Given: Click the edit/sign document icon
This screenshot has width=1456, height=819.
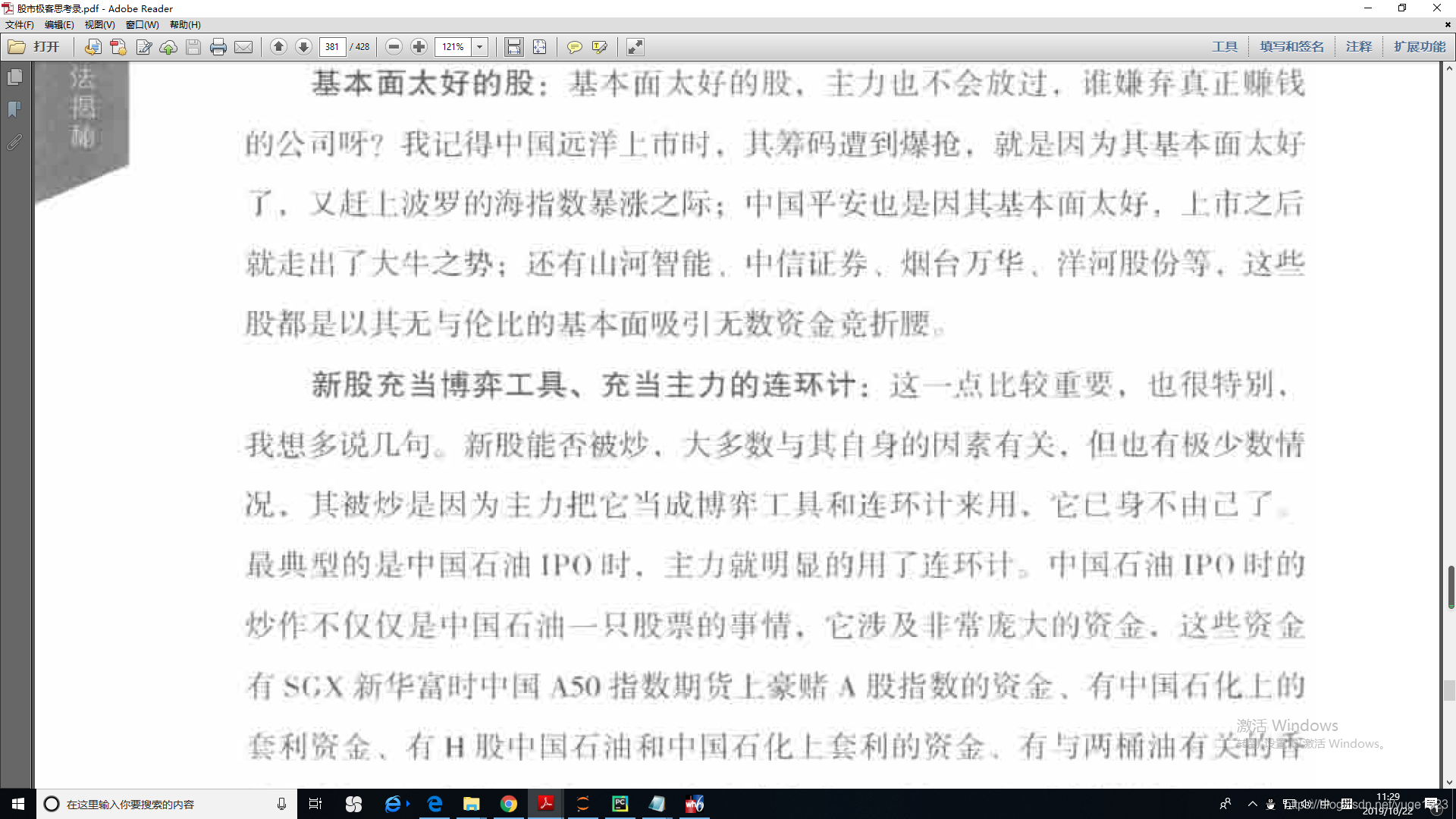Looking at the screenshot, I should [143, 47].
